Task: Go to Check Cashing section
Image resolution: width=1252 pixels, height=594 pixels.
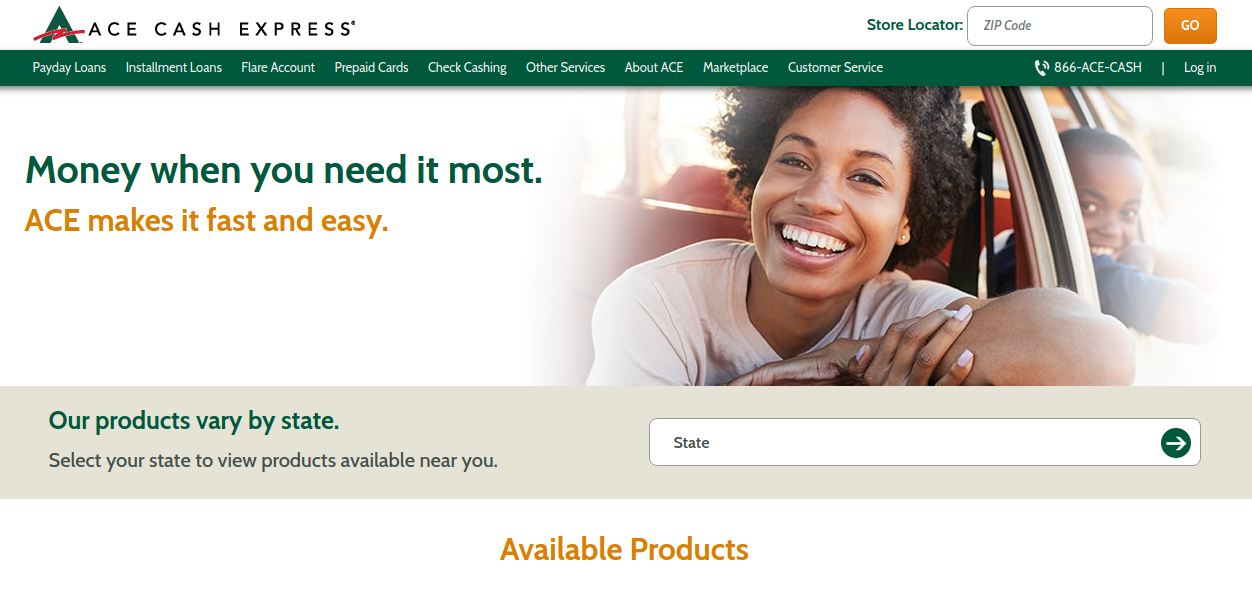Action: pos(467,68)
